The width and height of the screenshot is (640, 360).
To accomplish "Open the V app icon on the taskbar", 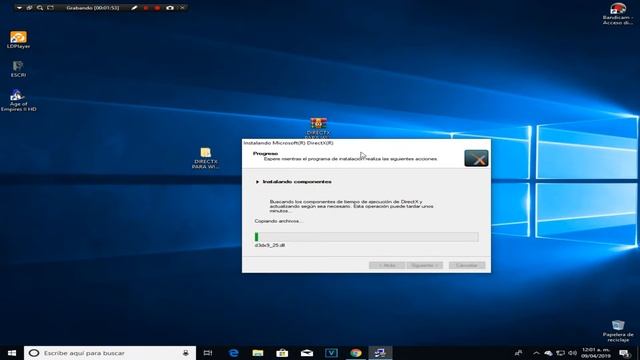I will tap(331, 353).
